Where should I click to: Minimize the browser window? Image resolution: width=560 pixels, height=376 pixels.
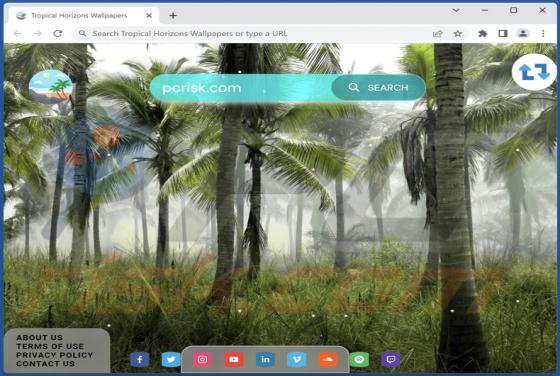(x=485, y=10)
